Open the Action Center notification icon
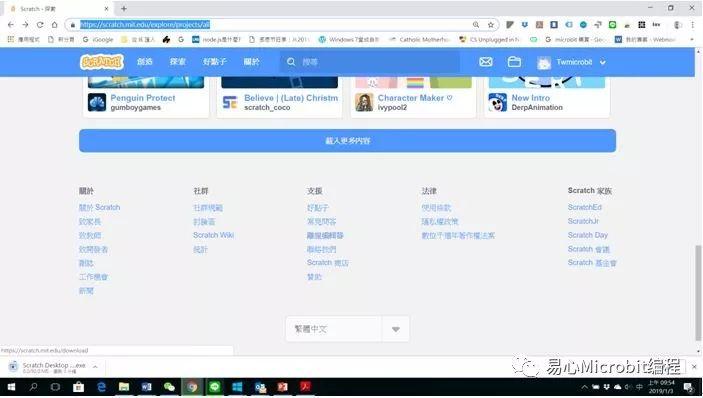 [x=689, y=387]
